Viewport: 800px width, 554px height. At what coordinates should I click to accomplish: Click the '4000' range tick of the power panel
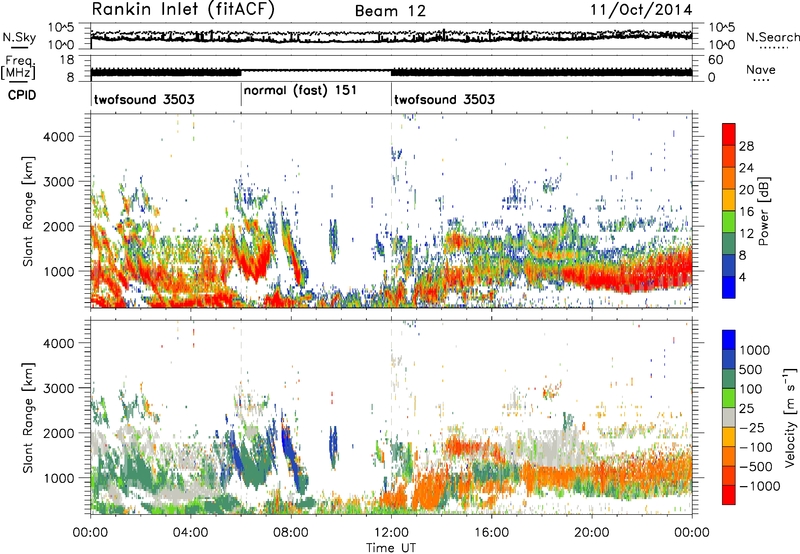[x=58, y=137]
